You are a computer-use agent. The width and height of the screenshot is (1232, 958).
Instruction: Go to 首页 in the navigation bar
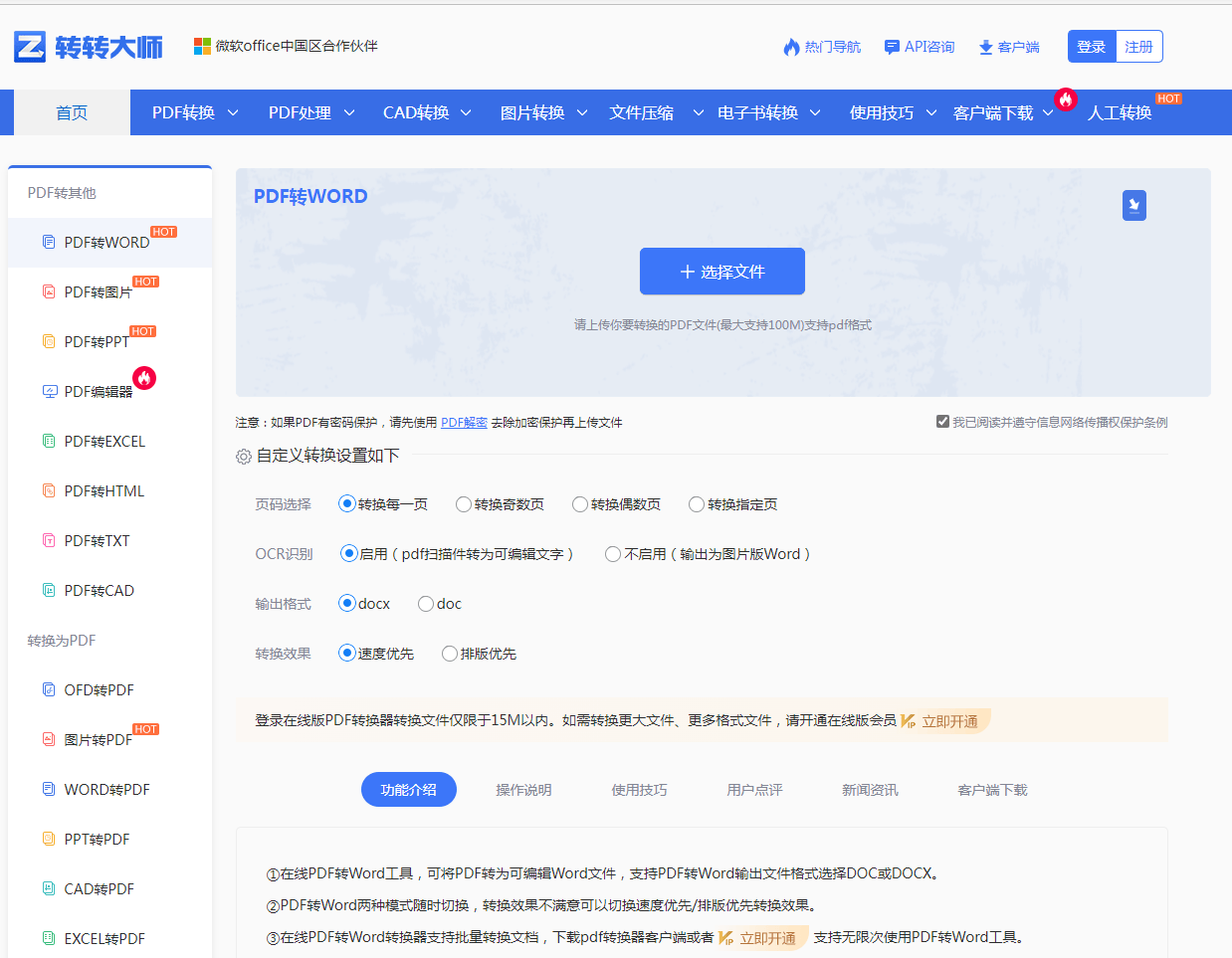tap(71, 111)
